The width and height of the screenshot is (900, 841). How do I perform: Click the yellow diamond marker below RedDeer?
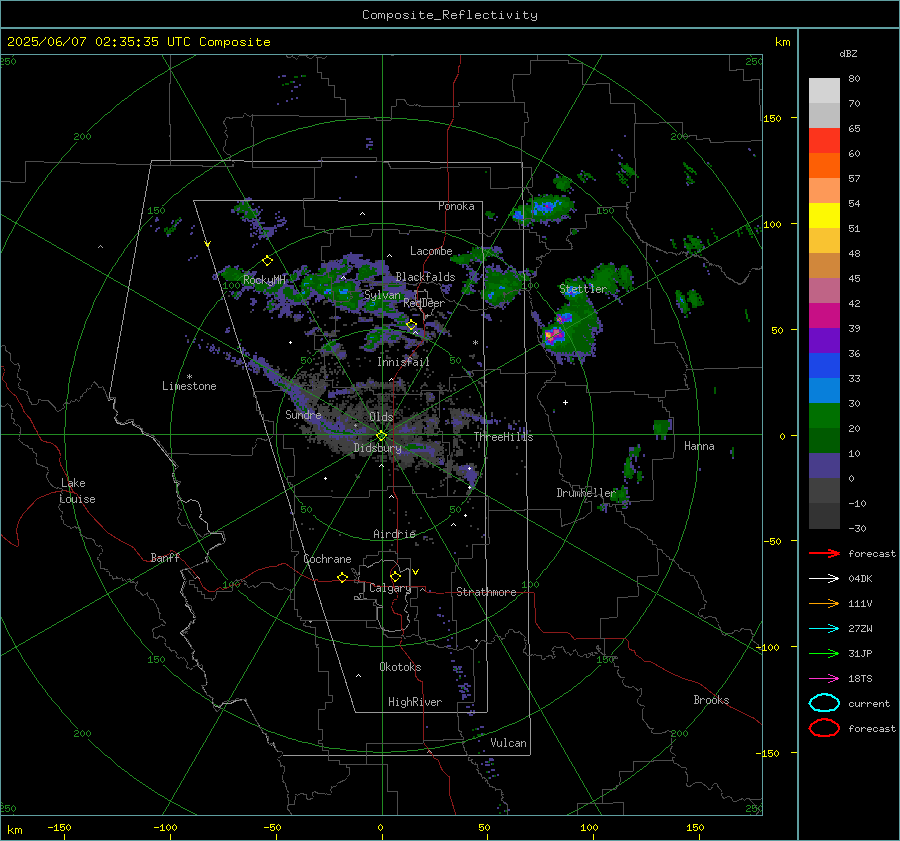click(x=411, y=325)
